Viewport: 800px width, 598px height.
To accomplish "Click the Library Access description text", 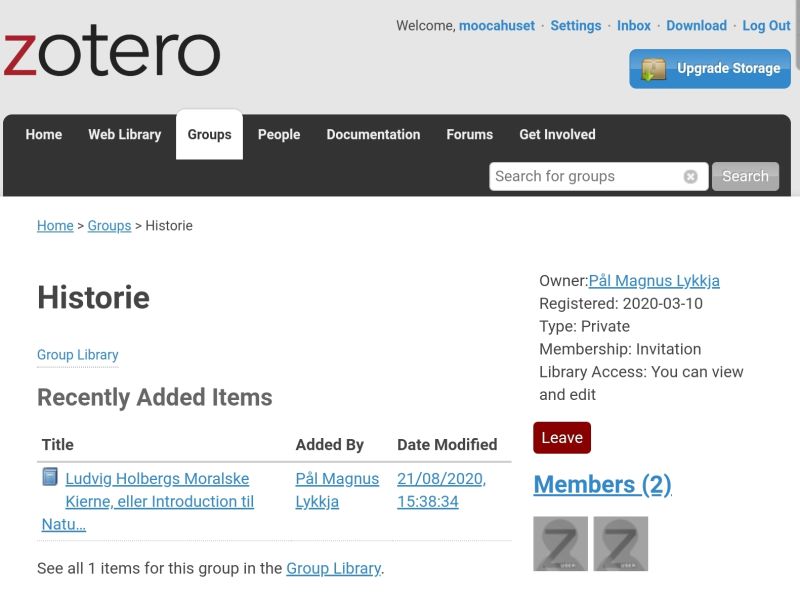I will 641,383.
